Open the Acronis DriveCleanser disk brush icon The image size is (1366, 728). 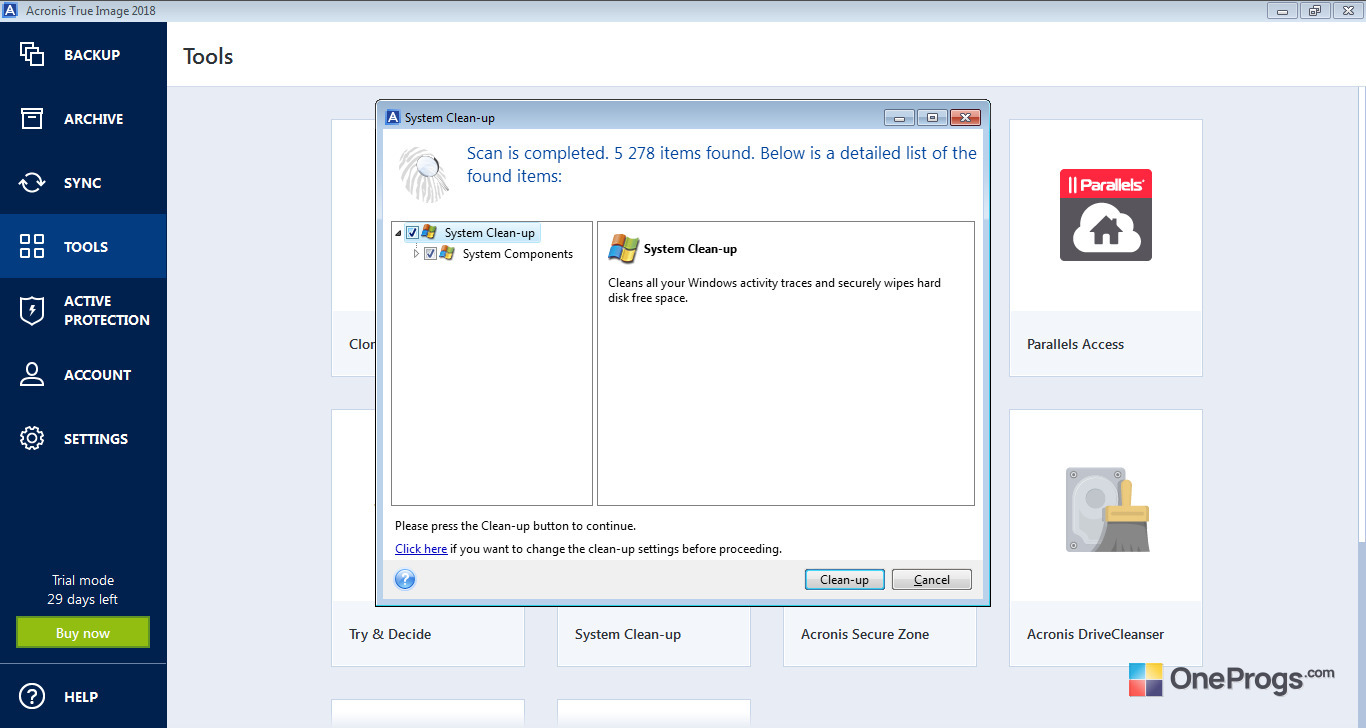pos(1106,509)
